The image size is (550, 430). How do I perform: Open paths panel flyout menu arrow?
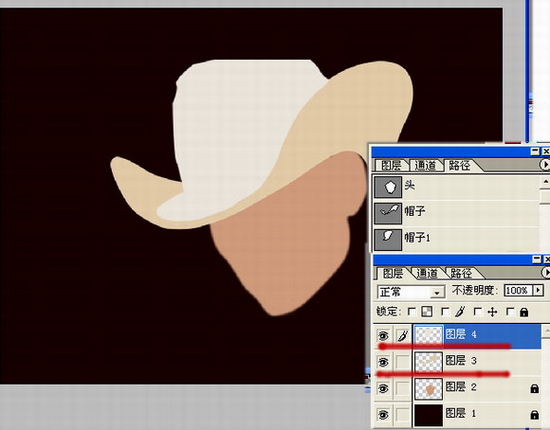pyautogui.click(x=544, y=164)
